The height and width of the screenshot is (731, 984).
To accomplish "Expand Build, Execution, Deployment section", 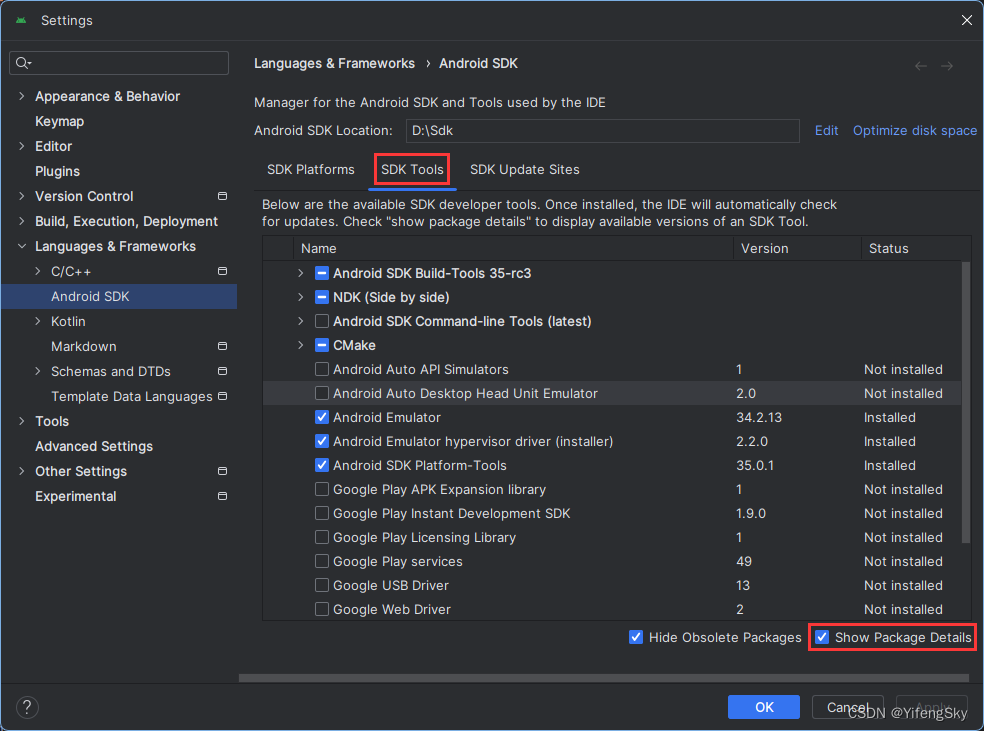I will click(x=22, y=221).
